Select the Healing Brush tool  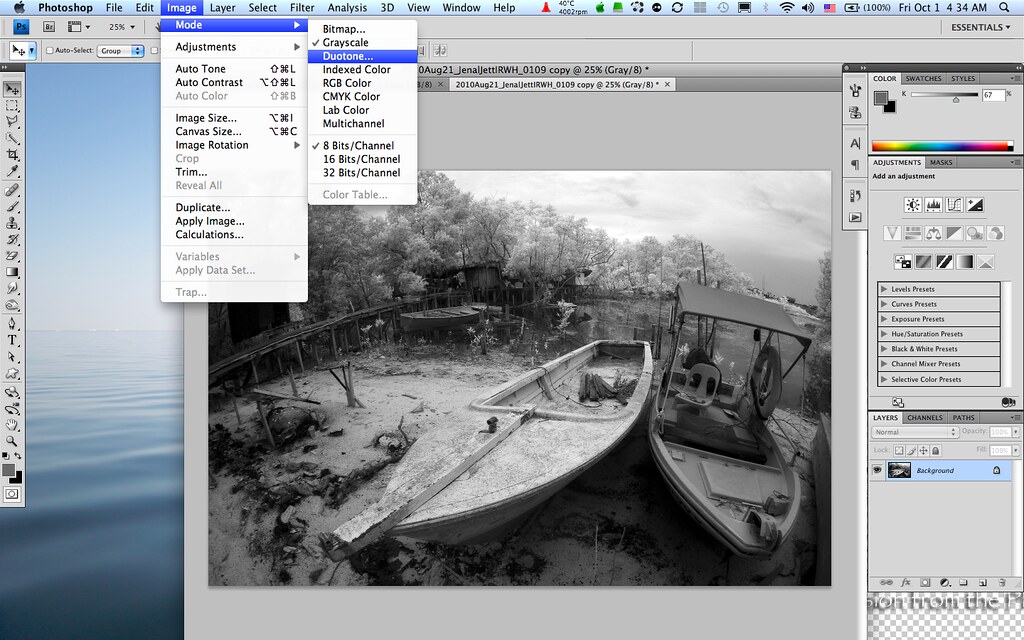[12, 190]
